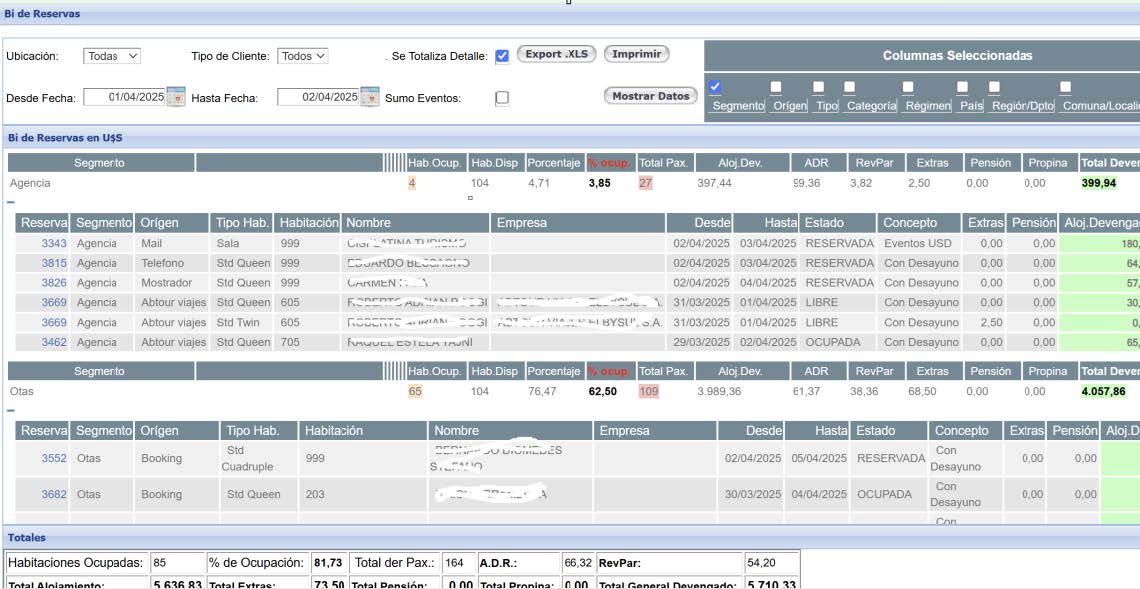Check the País column checkbox
The image size is (1140, 589).
coord(962,87)
